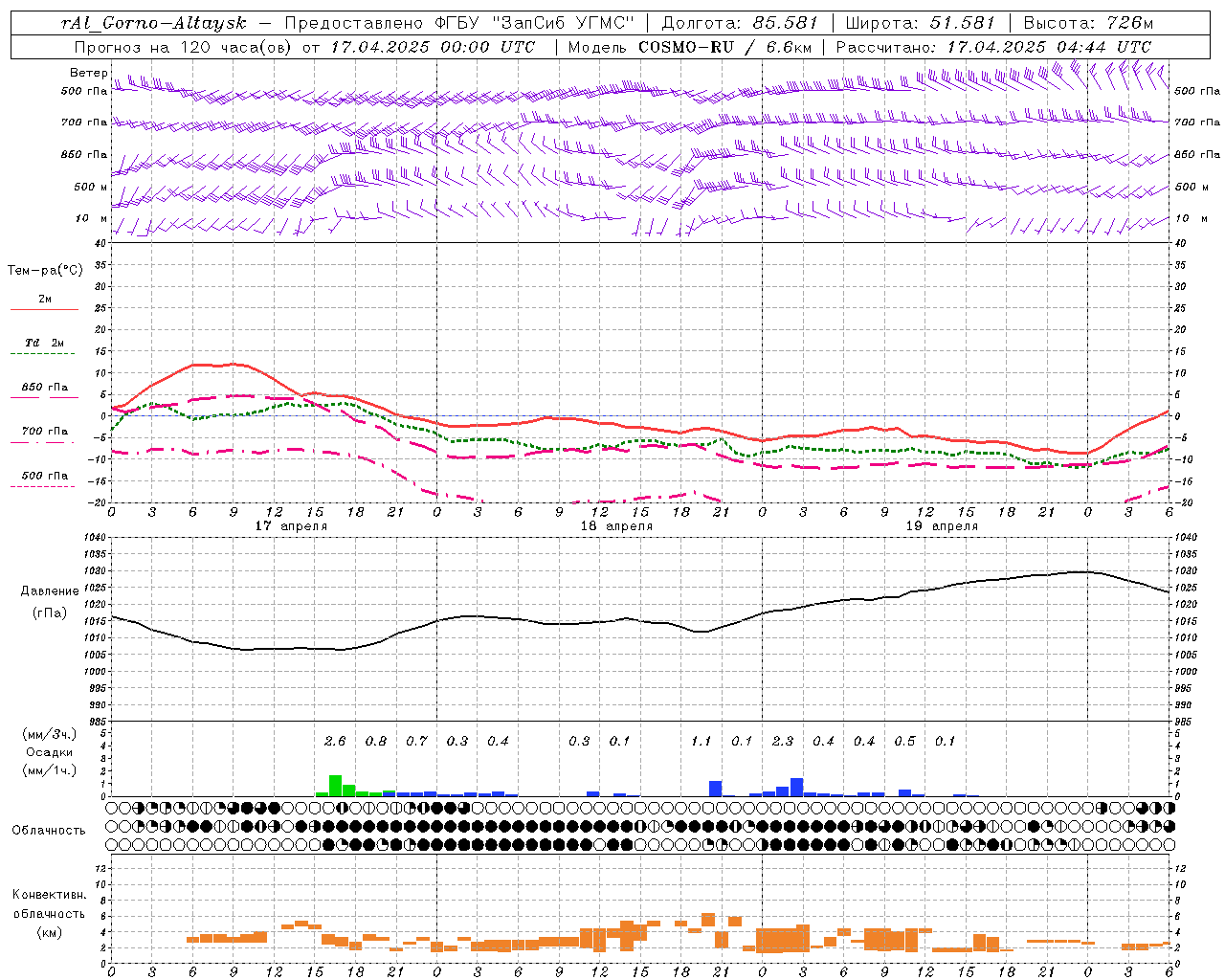Click the 10 м wind level label on the right
Screen dimensions: 1225x980
(1194, 218)
